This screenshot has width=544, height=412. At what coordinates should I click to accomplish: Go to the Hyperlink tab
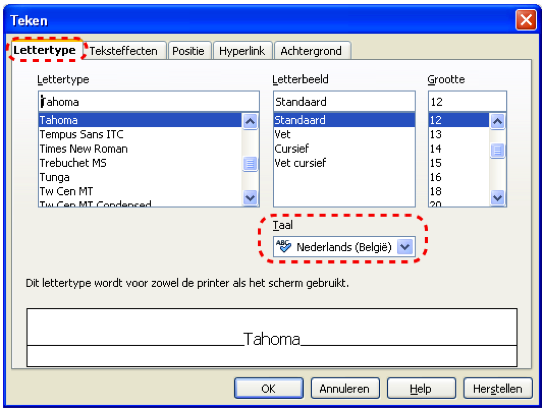coord(242,51)
